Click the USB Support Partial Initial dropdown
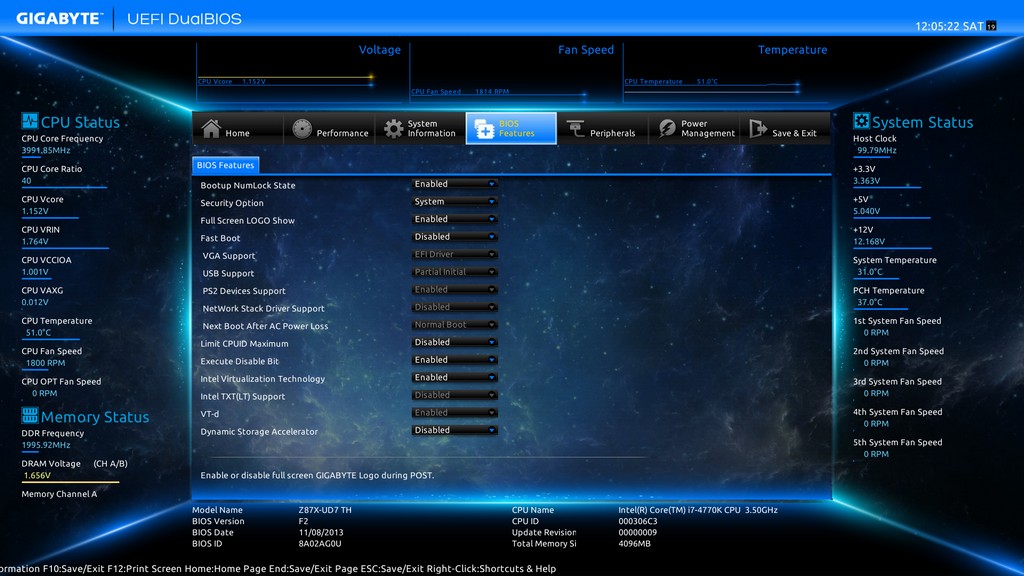The image size is (1024, 576). click(x=455, y=272)
